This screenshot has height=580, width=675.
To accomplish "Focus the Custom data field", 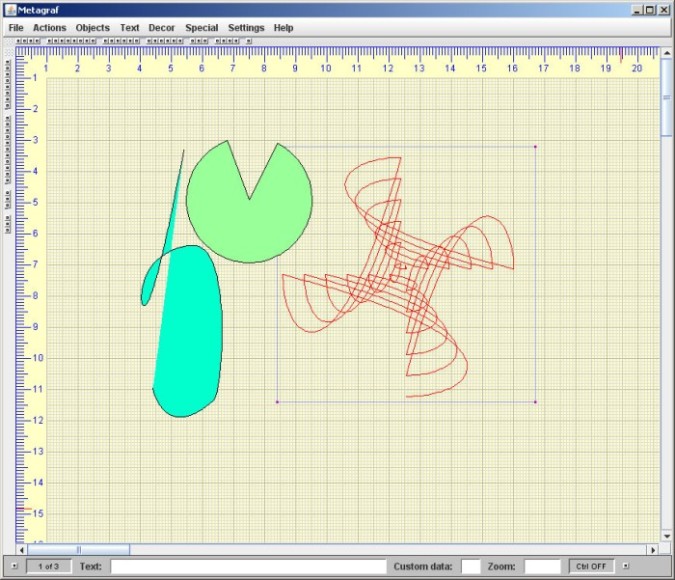I will (471, 566).
